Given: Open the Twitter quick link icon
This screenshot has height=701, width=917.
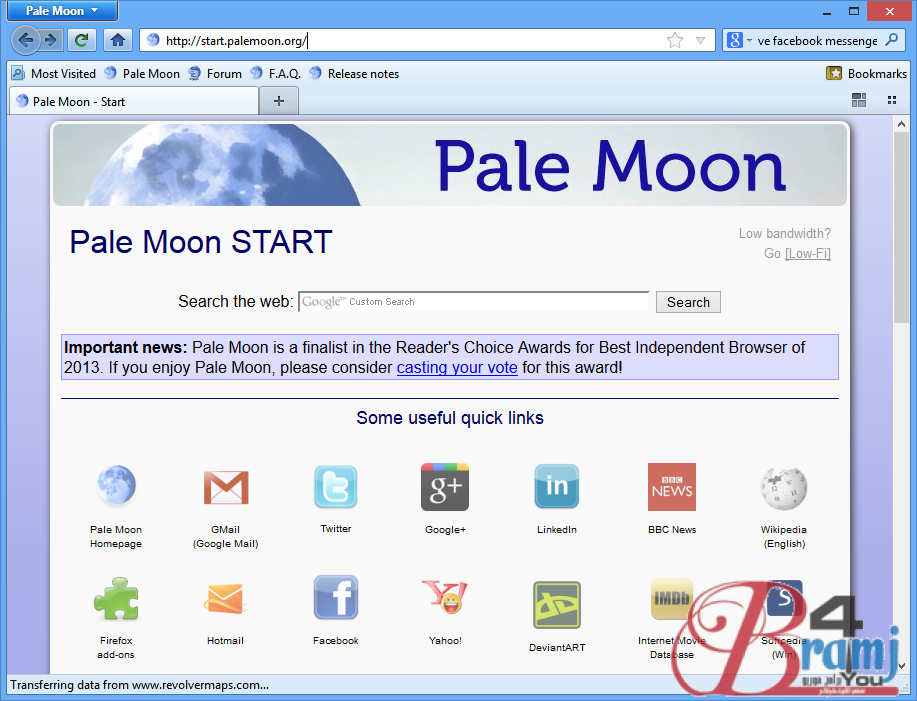Looking at the screenshot, I should click(x=335, y=487).
